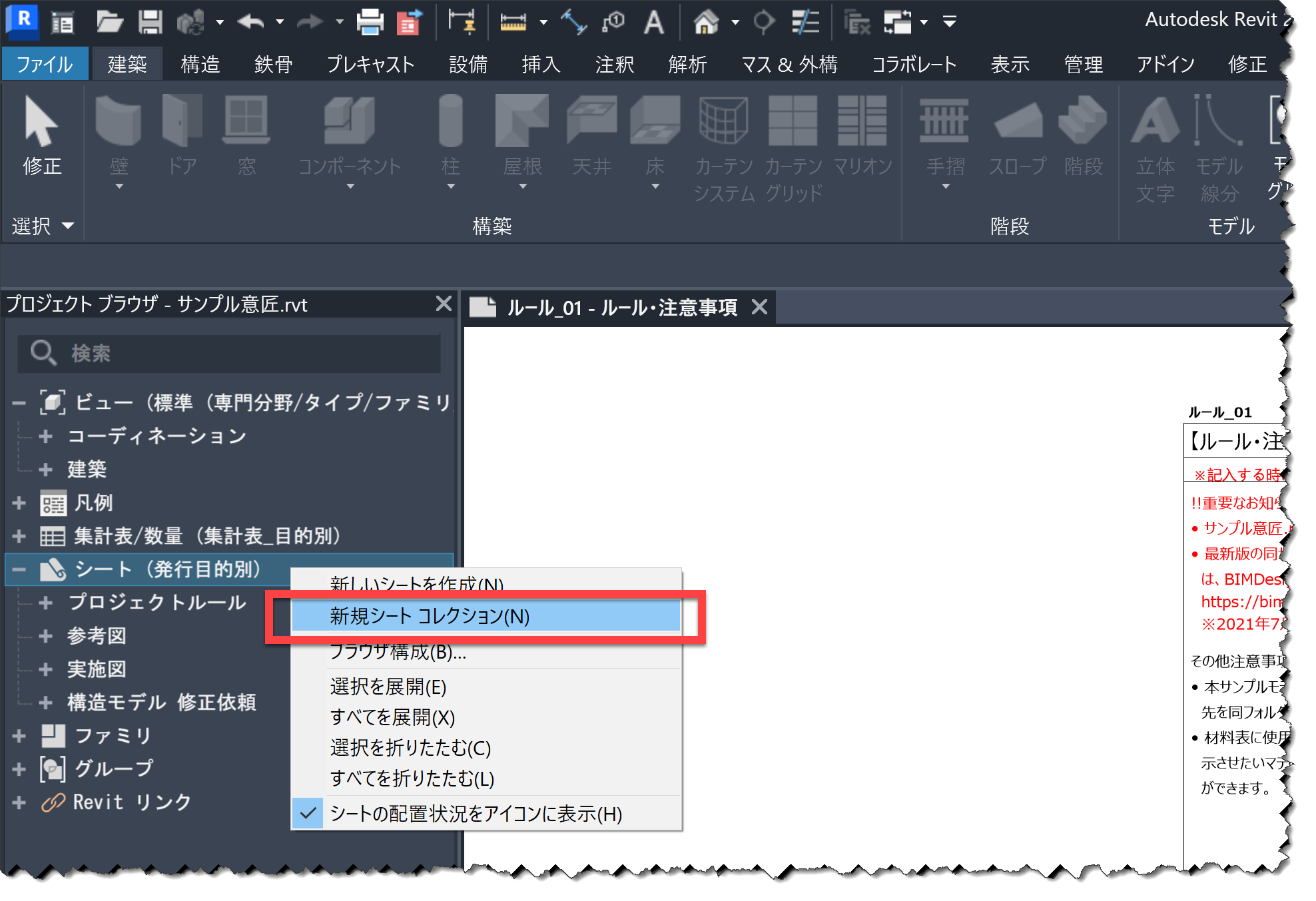Switch to the 構造 ribbon tab
Image resolution: width=1316 pixels, height=901 pixels.
[200, 64]
